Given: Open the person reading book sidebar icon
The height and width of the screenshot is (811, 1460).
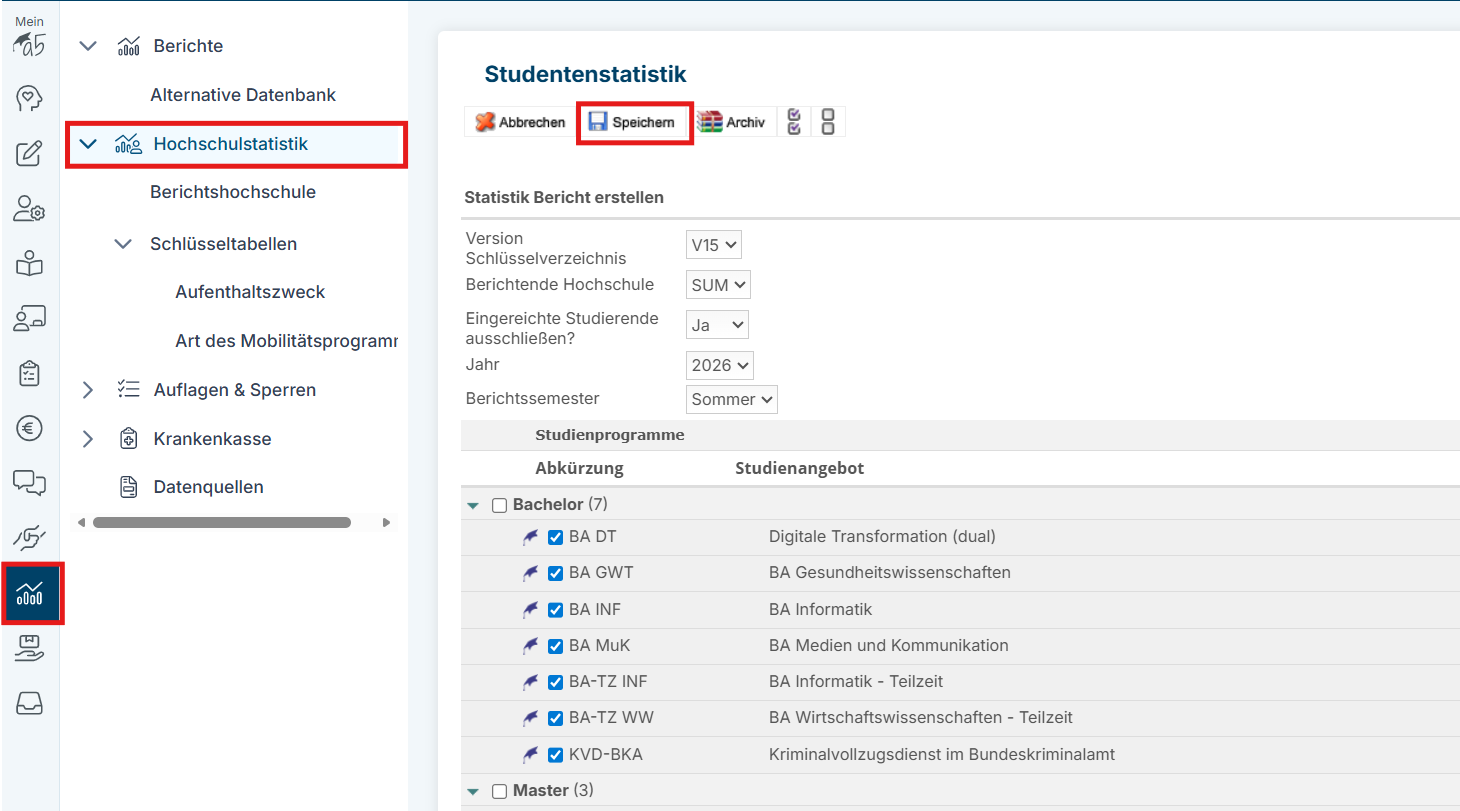Looking at the screenshot, I should [29, 264].
